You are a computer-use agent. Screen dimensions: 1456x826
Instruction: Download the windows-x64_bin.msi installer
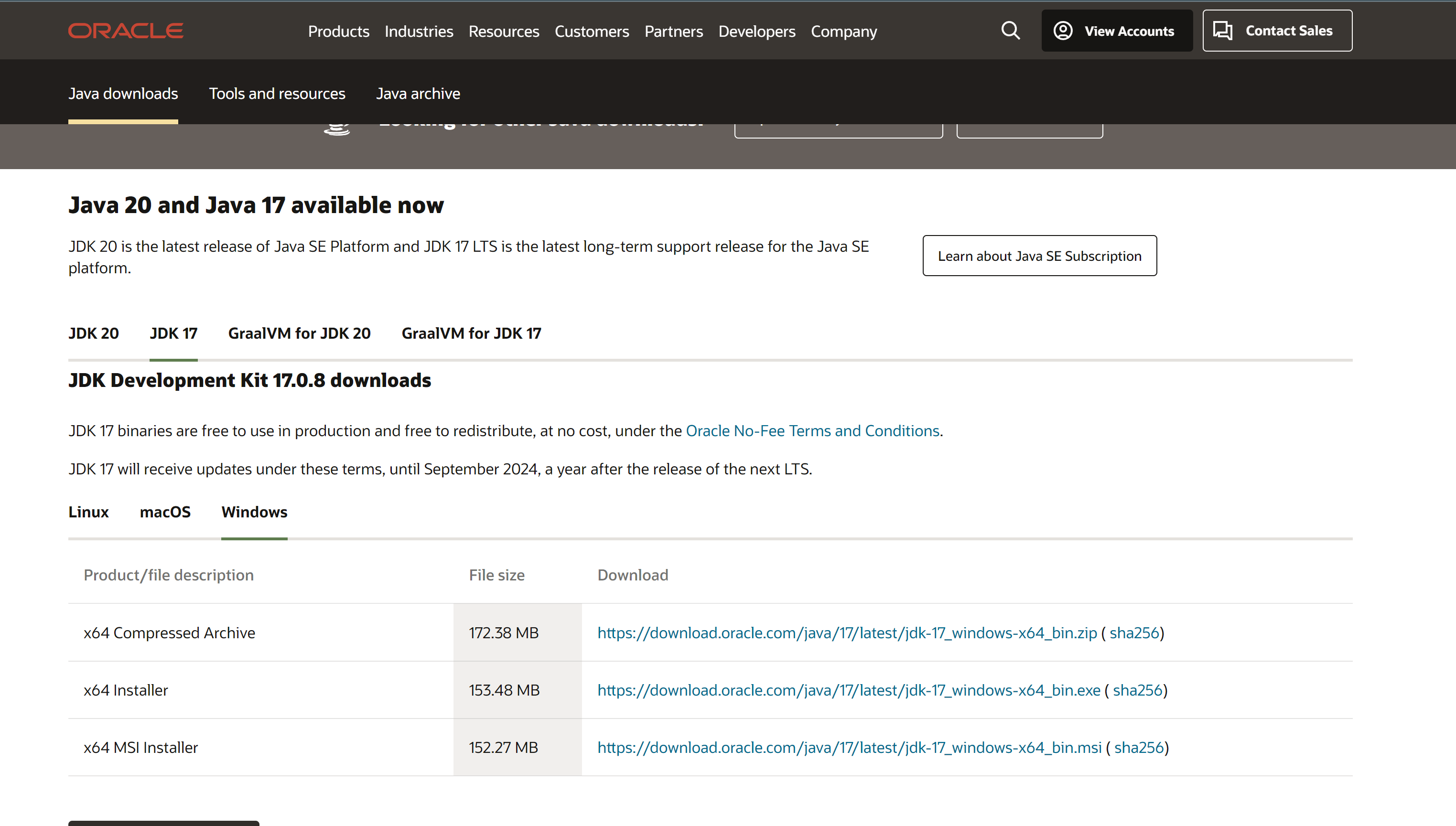(850, 747)
